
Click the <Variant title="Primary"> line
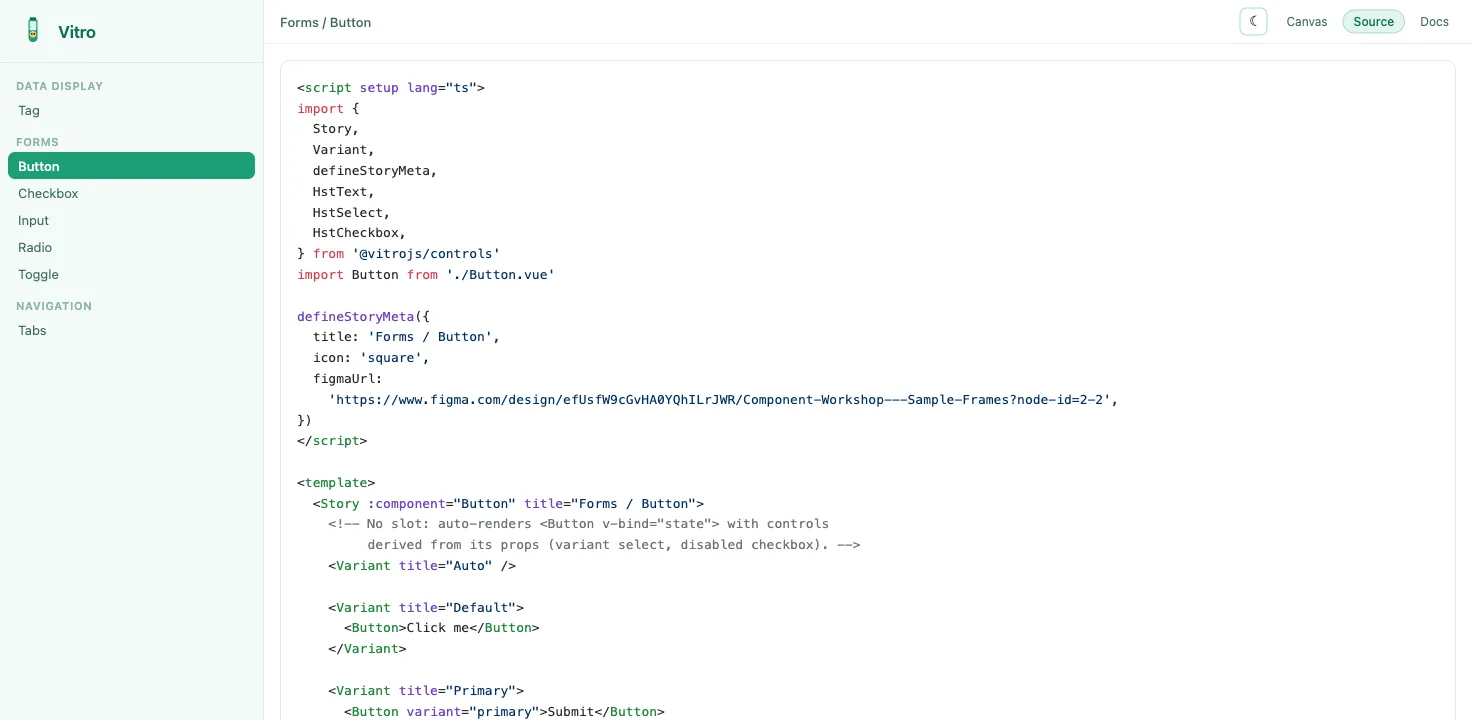426,691
